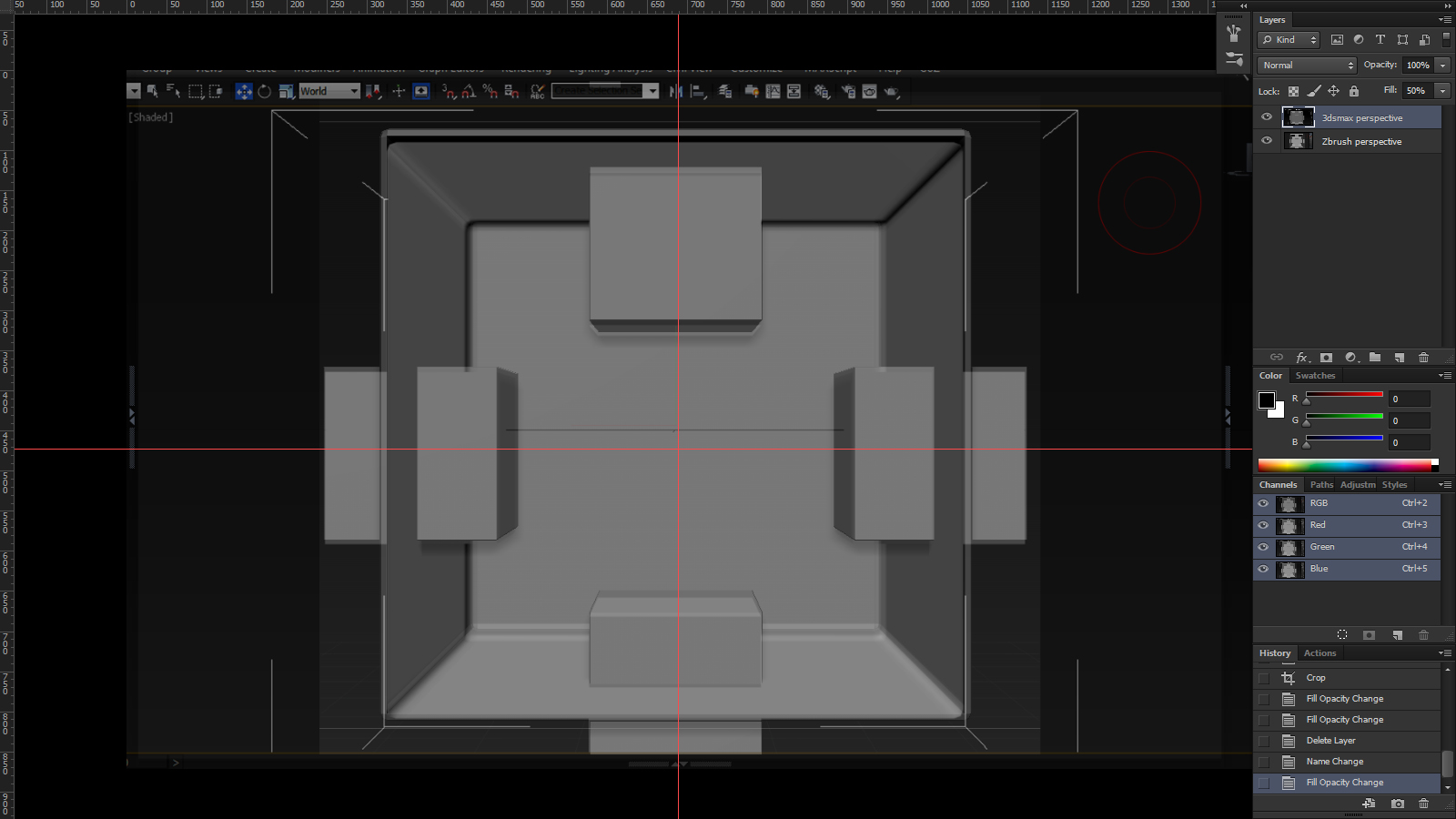Delete the selected layer with trash icon

pyautogui.click(x=1424, y=358)
